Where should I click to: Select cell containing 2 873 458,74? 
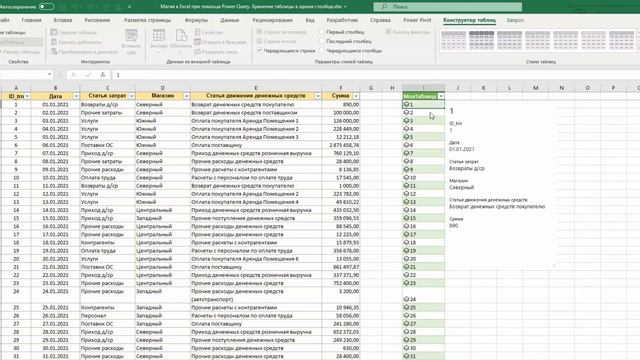pos(341,145)
